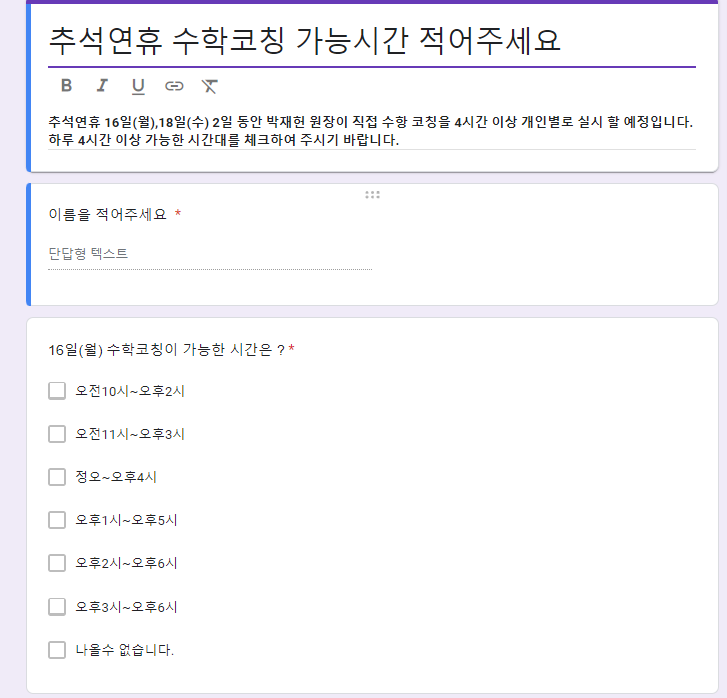Viewport: 727px width, 698px height.
Task: Enable the 오후2시~오후6시 checkbox
Action: click(57, 563)
